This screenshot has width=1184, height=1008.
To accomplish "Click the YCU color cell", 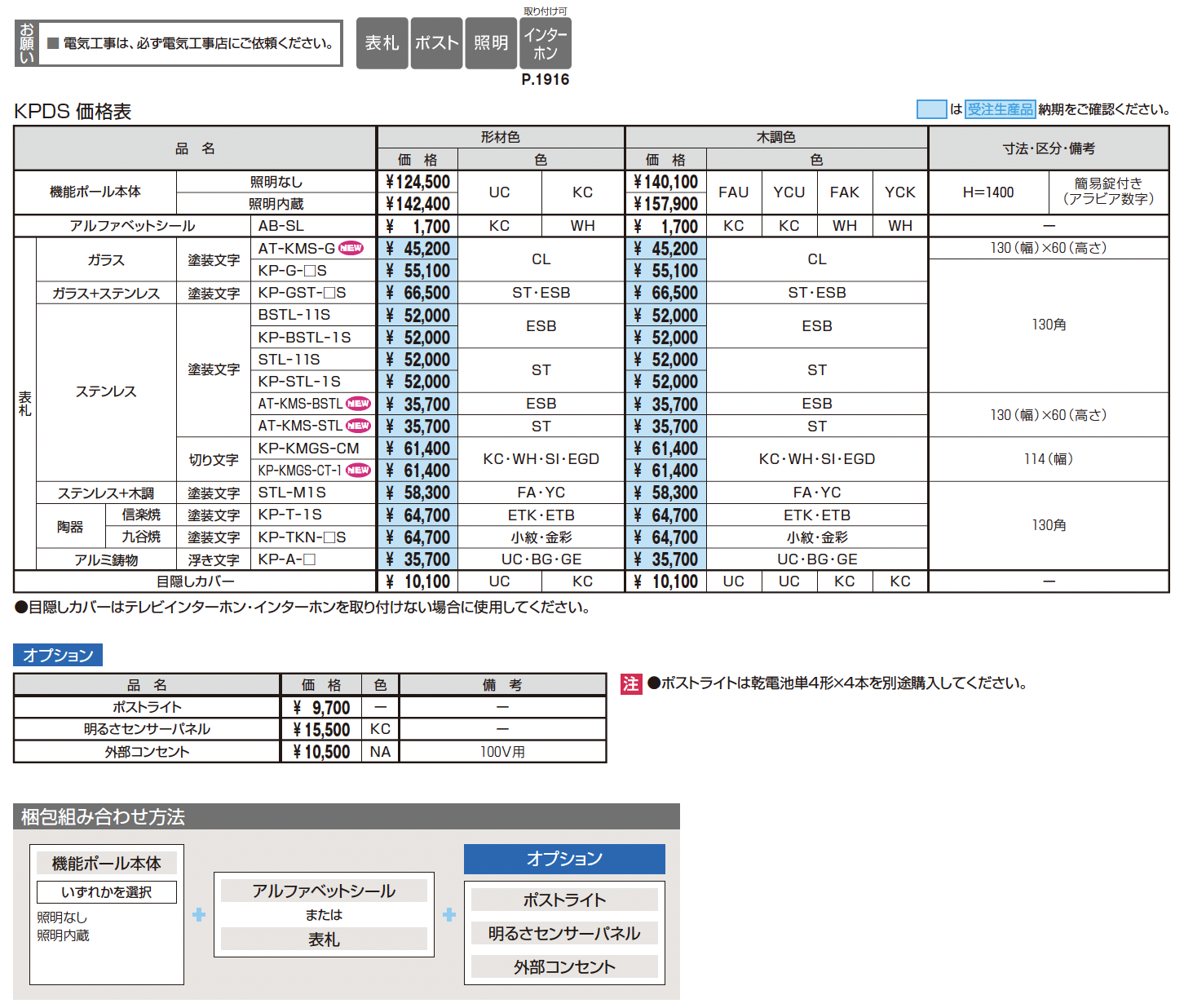I will 789,192.
